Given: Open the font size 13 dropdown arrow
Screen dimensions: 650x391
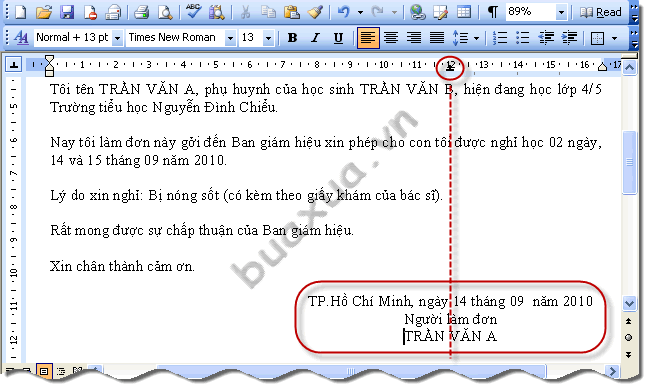Looking at the screenshot, I should [x=269, y=38].
